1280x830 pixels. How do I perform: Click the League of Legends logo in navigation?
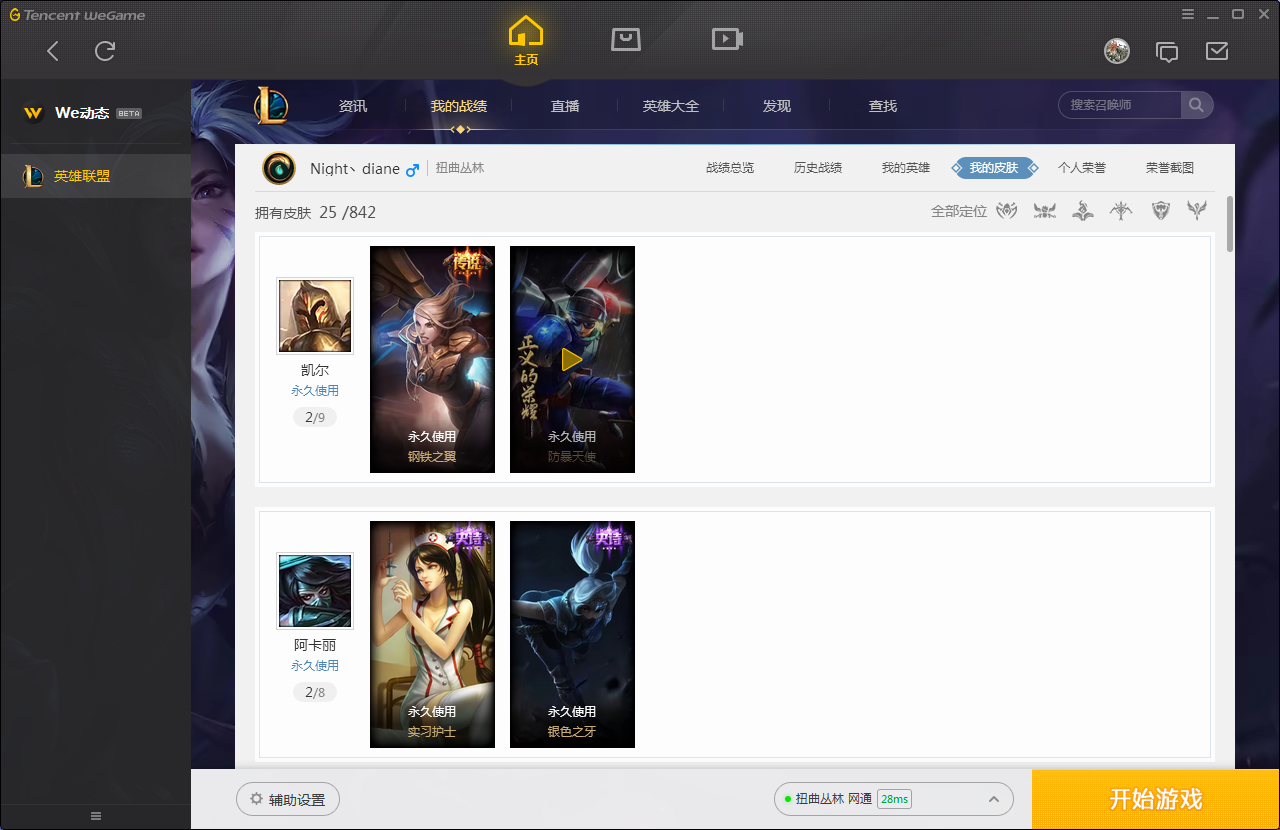(270, 105)
